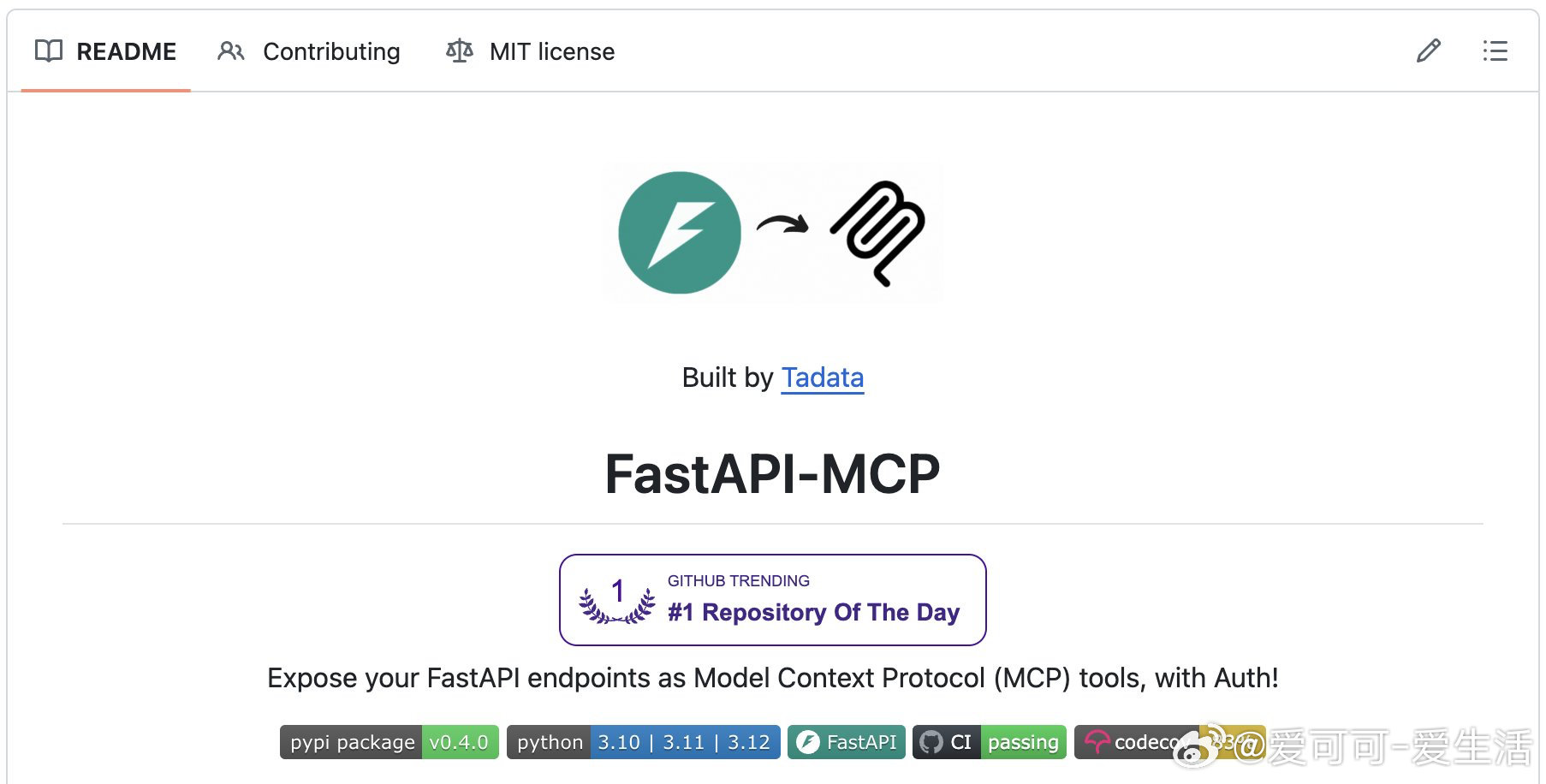The image size is (1546, 784).
Task: Switch to the Contributing tab
Action: pos(309,51)
